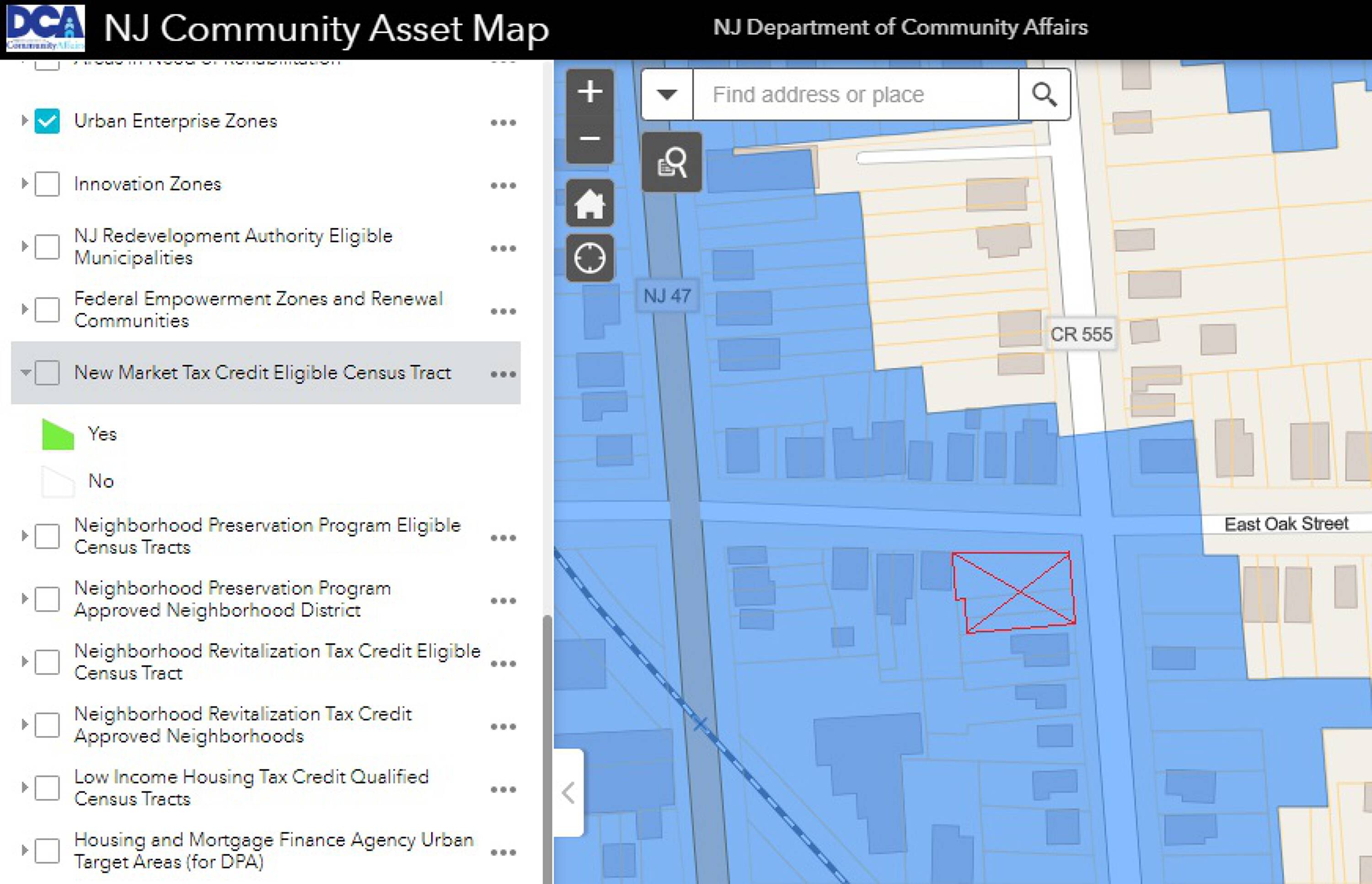Uncheck the Urban Enterprise Zones layer

(47, 121)
